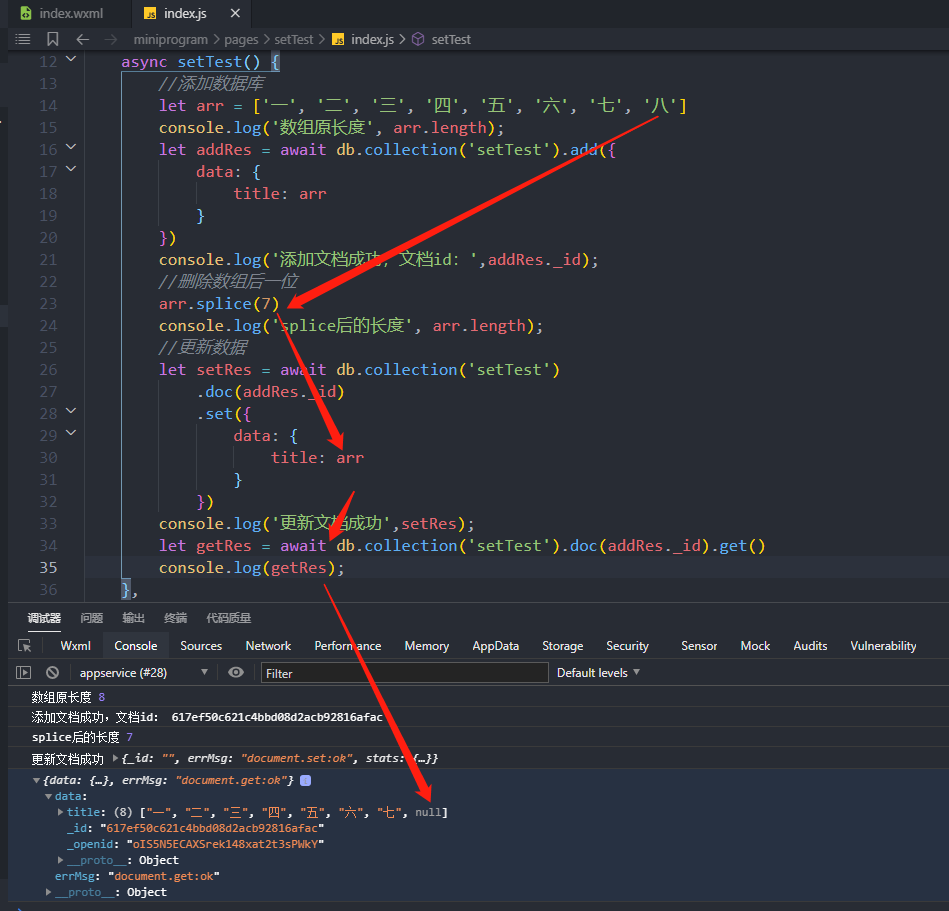The image size is (949, 911).
Task: Open the index.wxml editor tab
Action: 62,13
